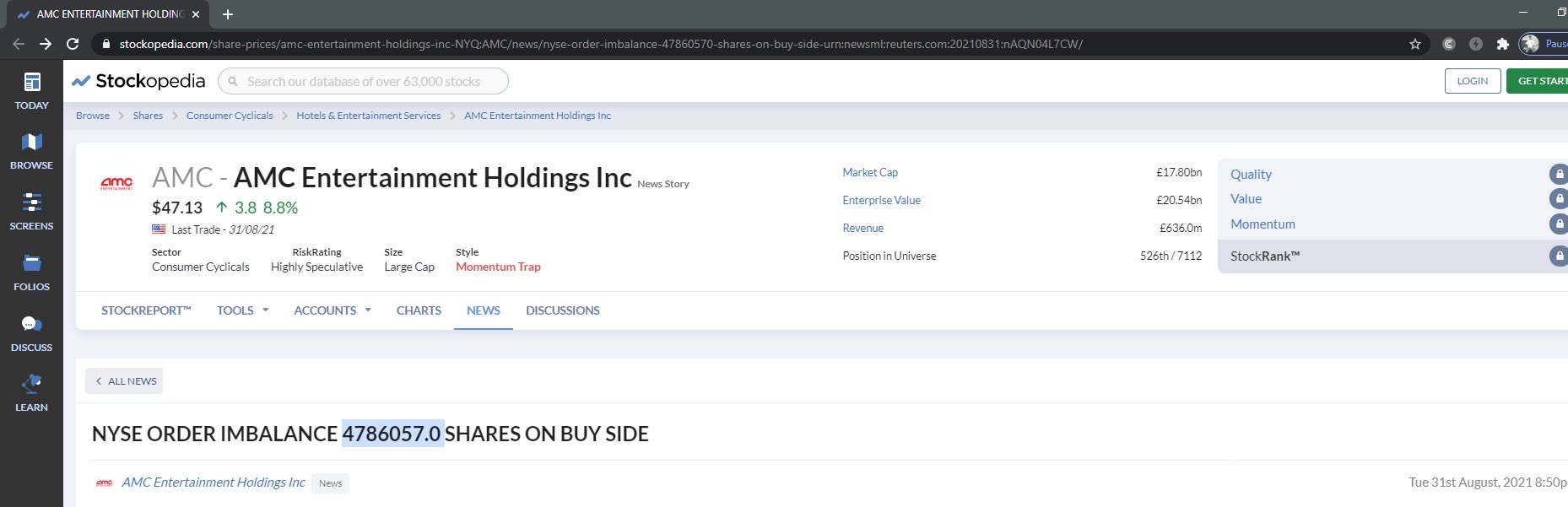Click the Last Trade date 31/08/21
Viewport: 1568px width, 507px height.
click(251, 229)
